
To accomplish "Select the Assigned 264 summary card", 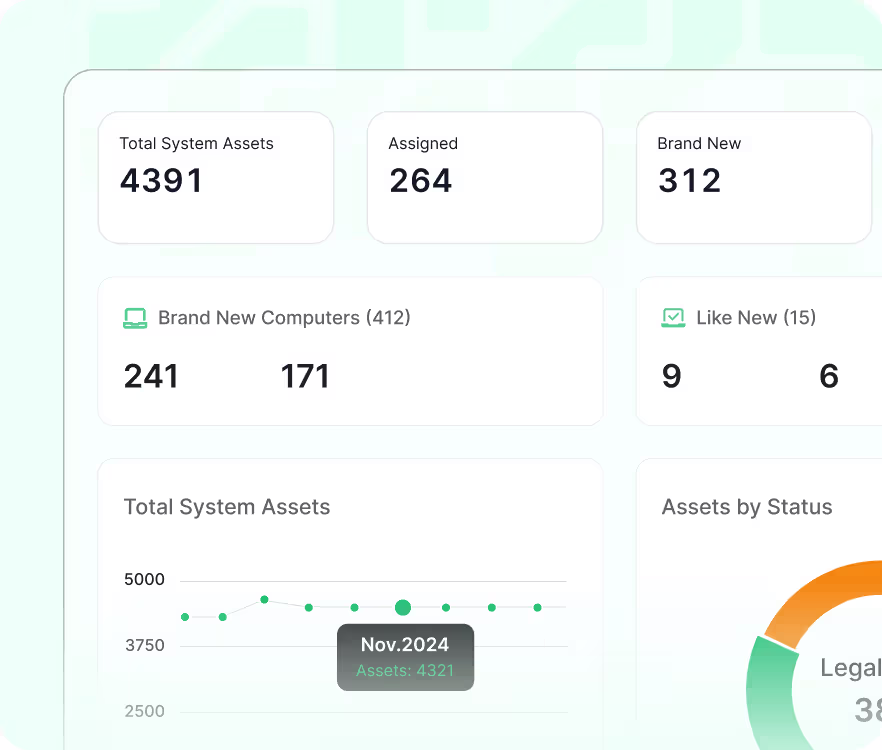I will pyautogui.click(x=484, y=177).
